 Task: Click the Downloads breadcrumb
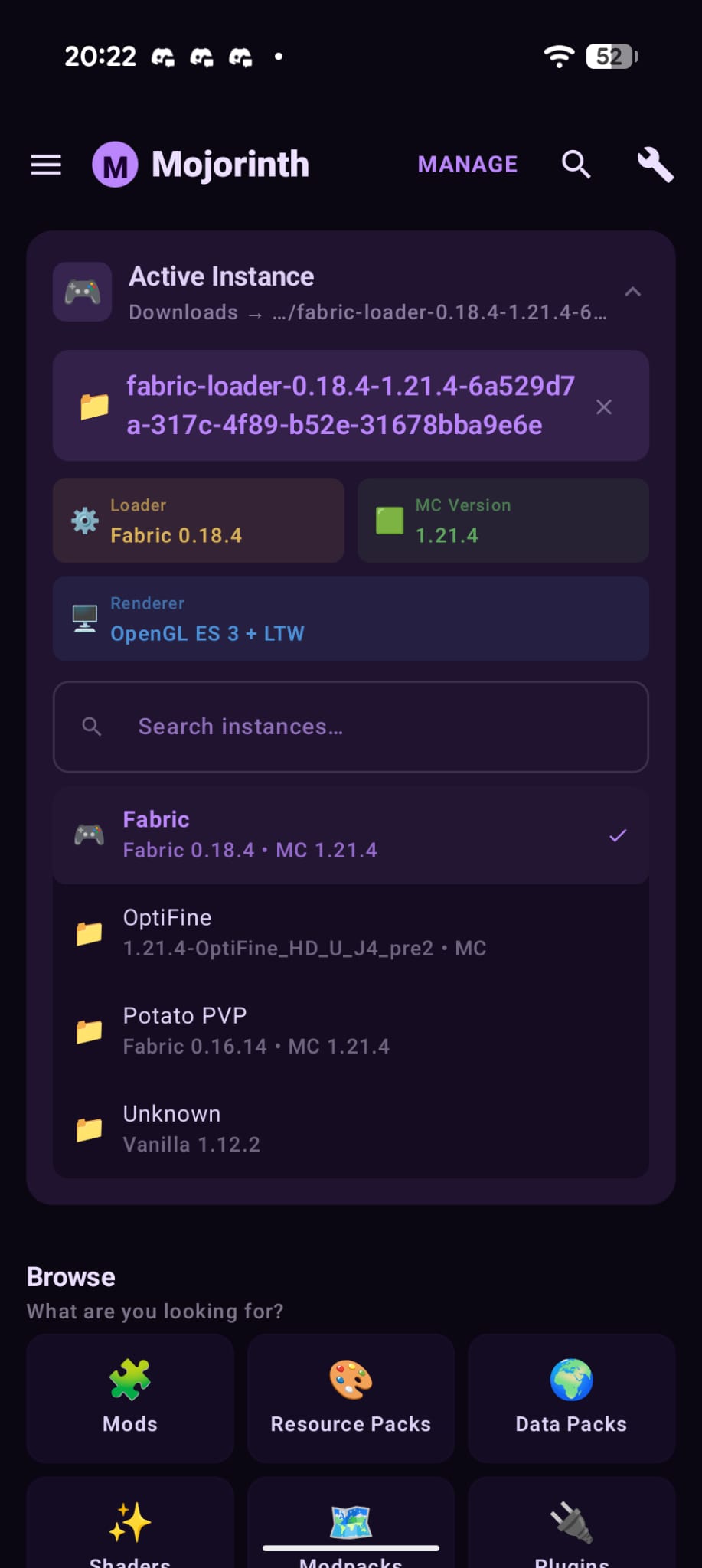(x=184, y=312)
